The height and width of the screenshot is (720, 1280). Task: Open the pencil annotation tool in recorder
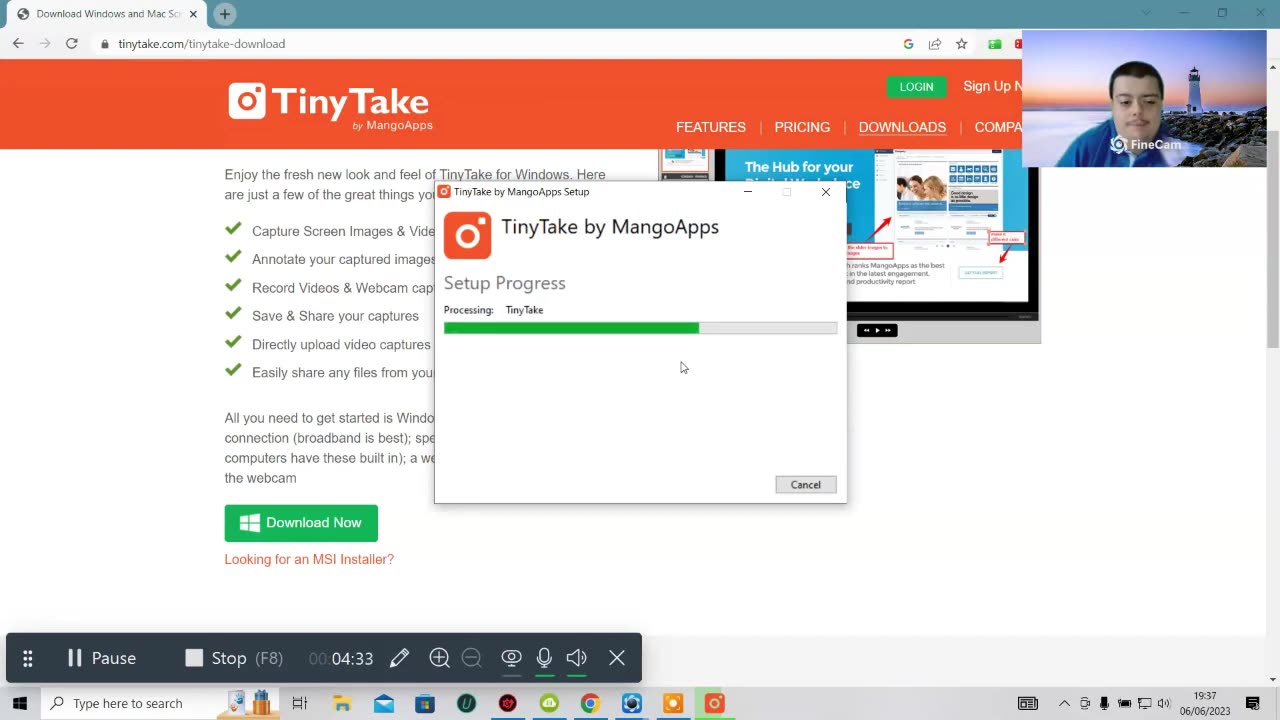click(x=399, y=658)
